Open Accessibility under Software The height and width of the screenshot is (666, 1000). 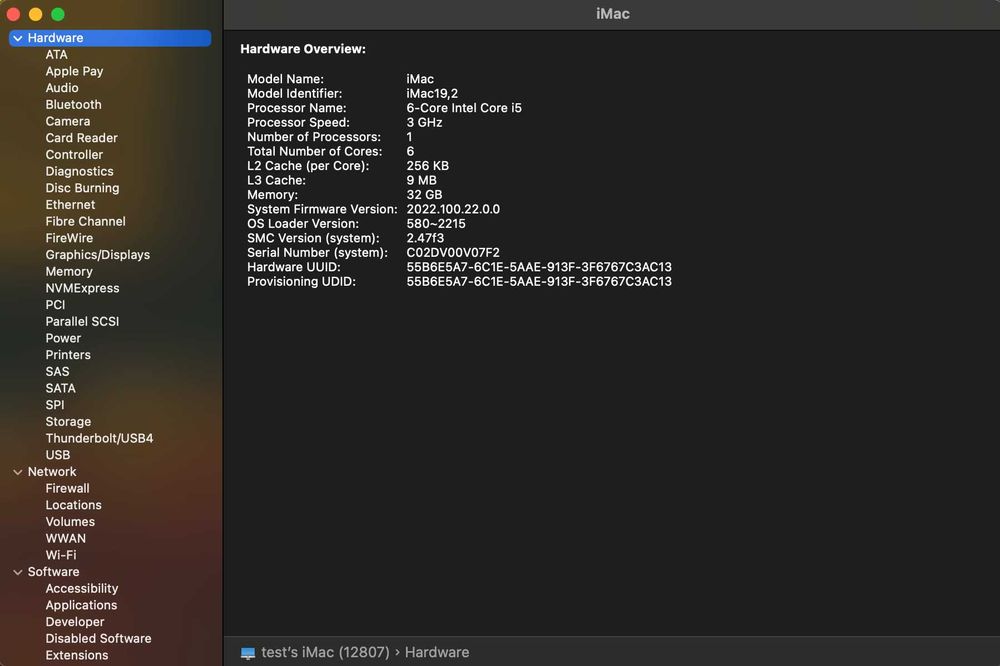(82, 588)
